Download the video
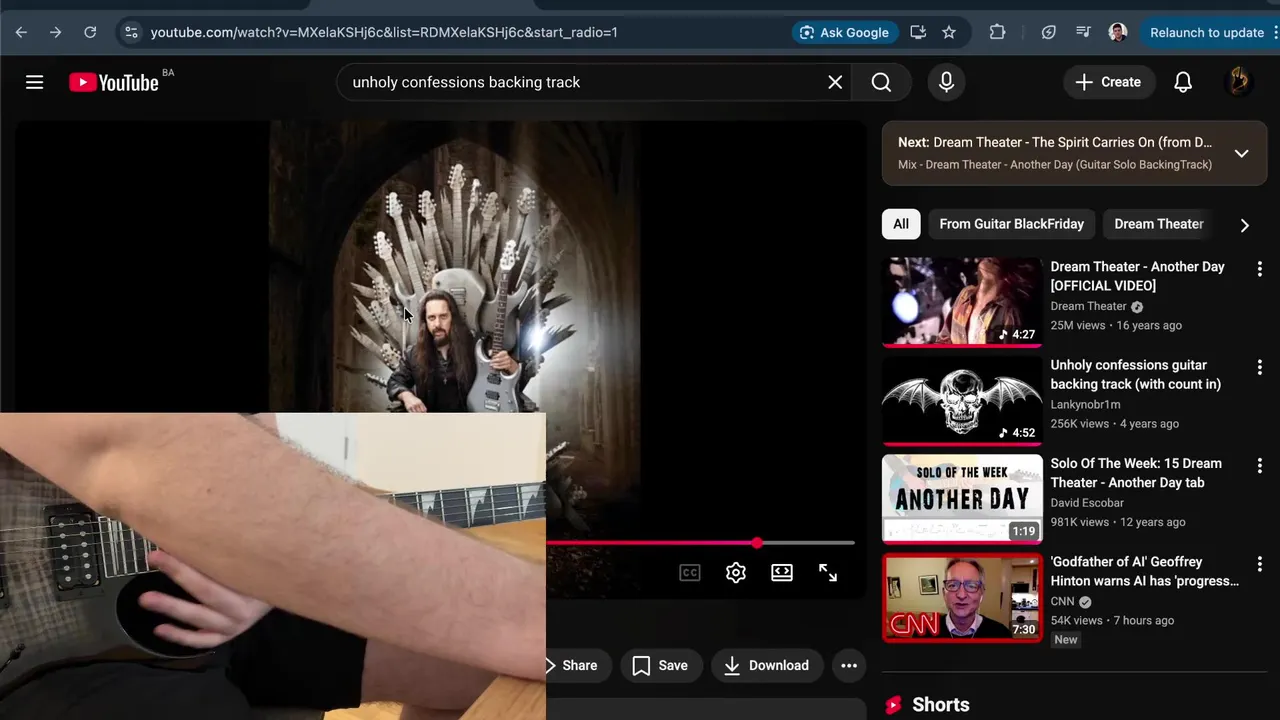The width and height of the screenshot is (1280, 720). tap(767, 665)
